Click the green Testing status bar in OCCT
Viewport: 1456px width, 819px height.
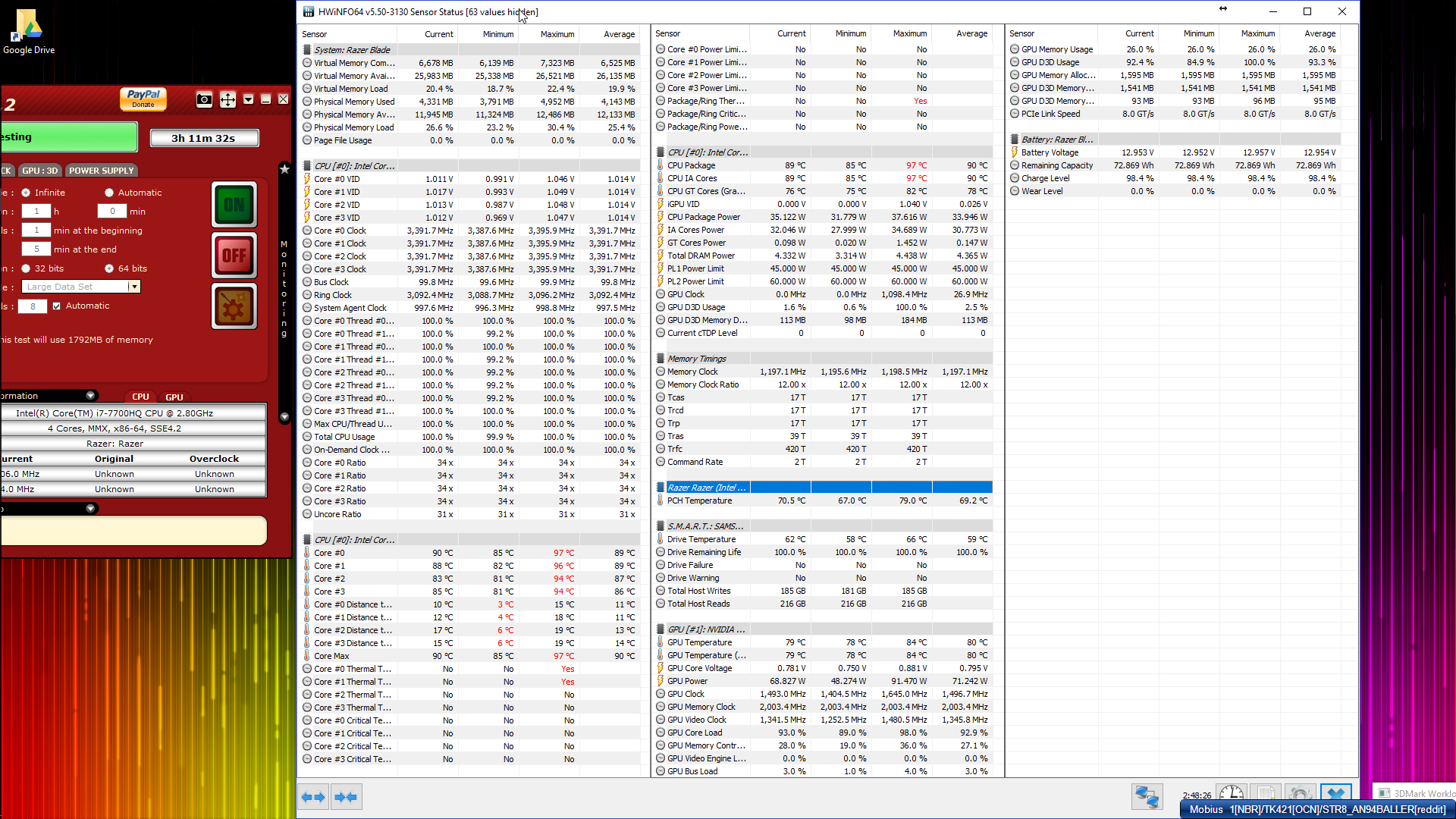68,137
